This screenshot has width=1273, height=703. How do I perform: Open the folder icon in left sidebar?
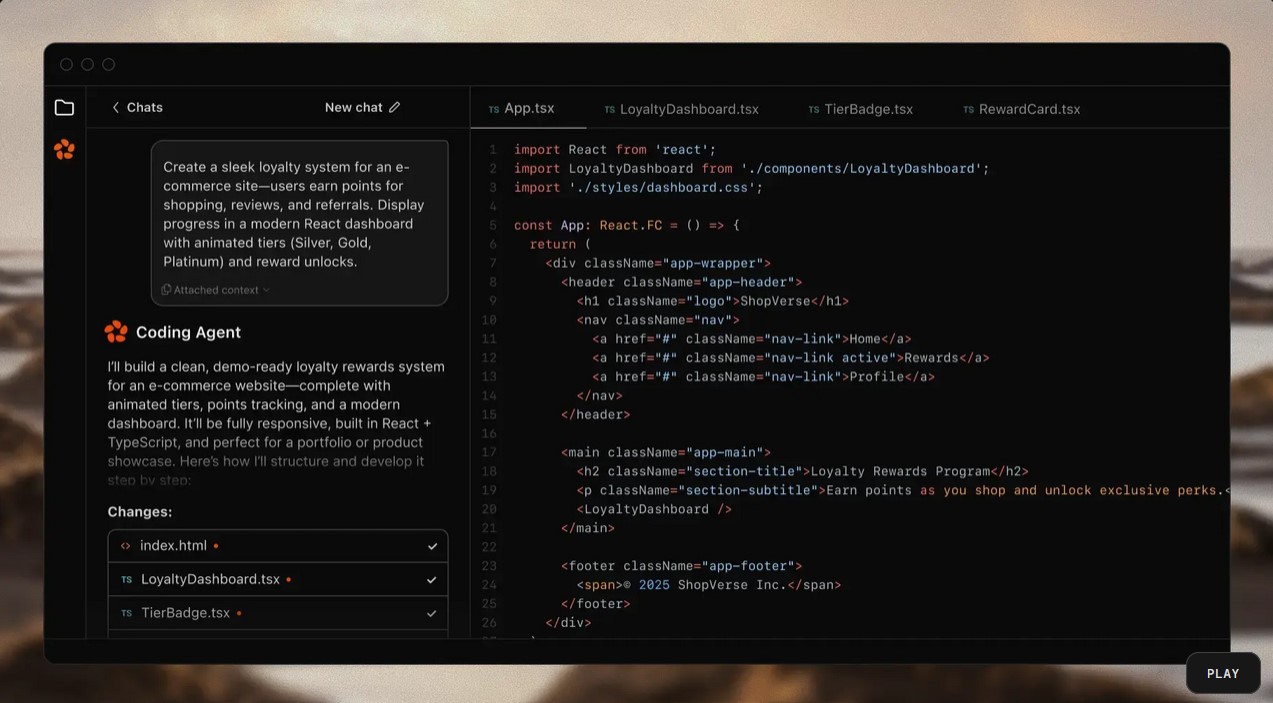(x=64, y=108)
